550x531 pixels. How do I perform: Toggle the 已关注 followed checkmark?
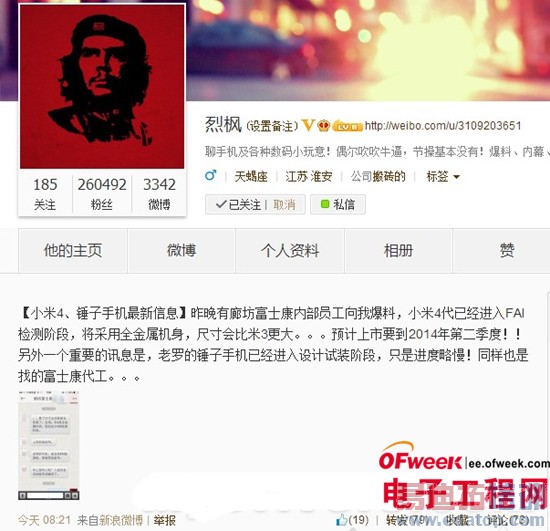point(237,204)
